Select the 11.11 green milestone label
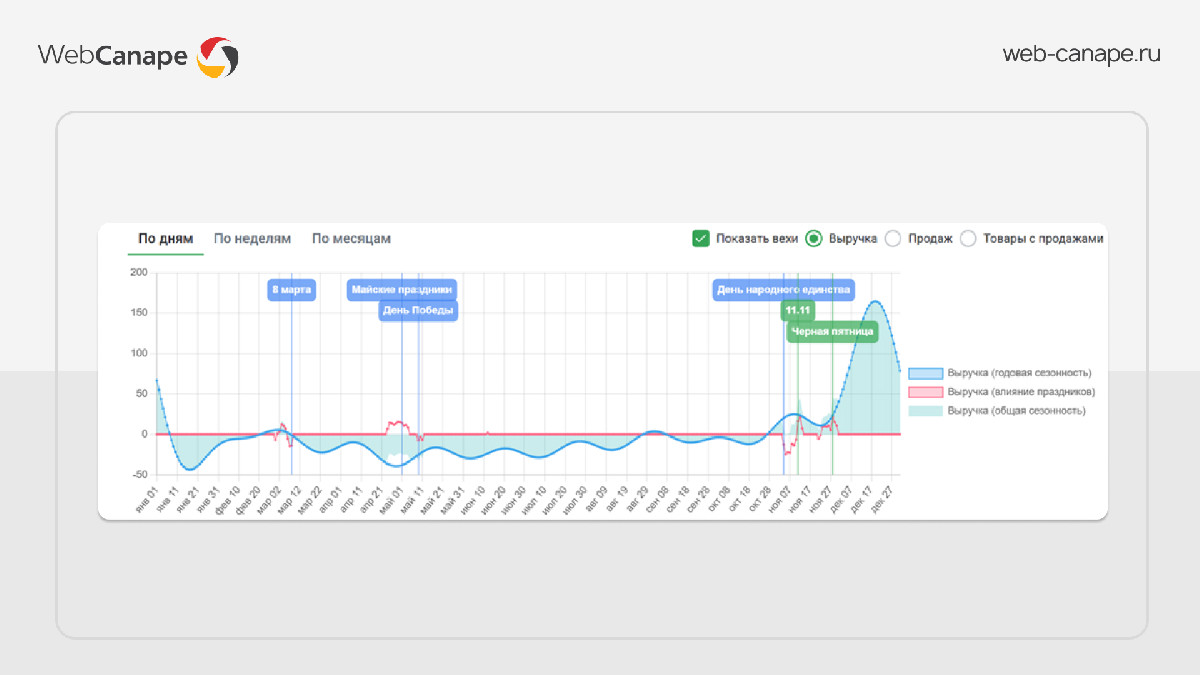1200x675 pixels. tap(797, 311)
